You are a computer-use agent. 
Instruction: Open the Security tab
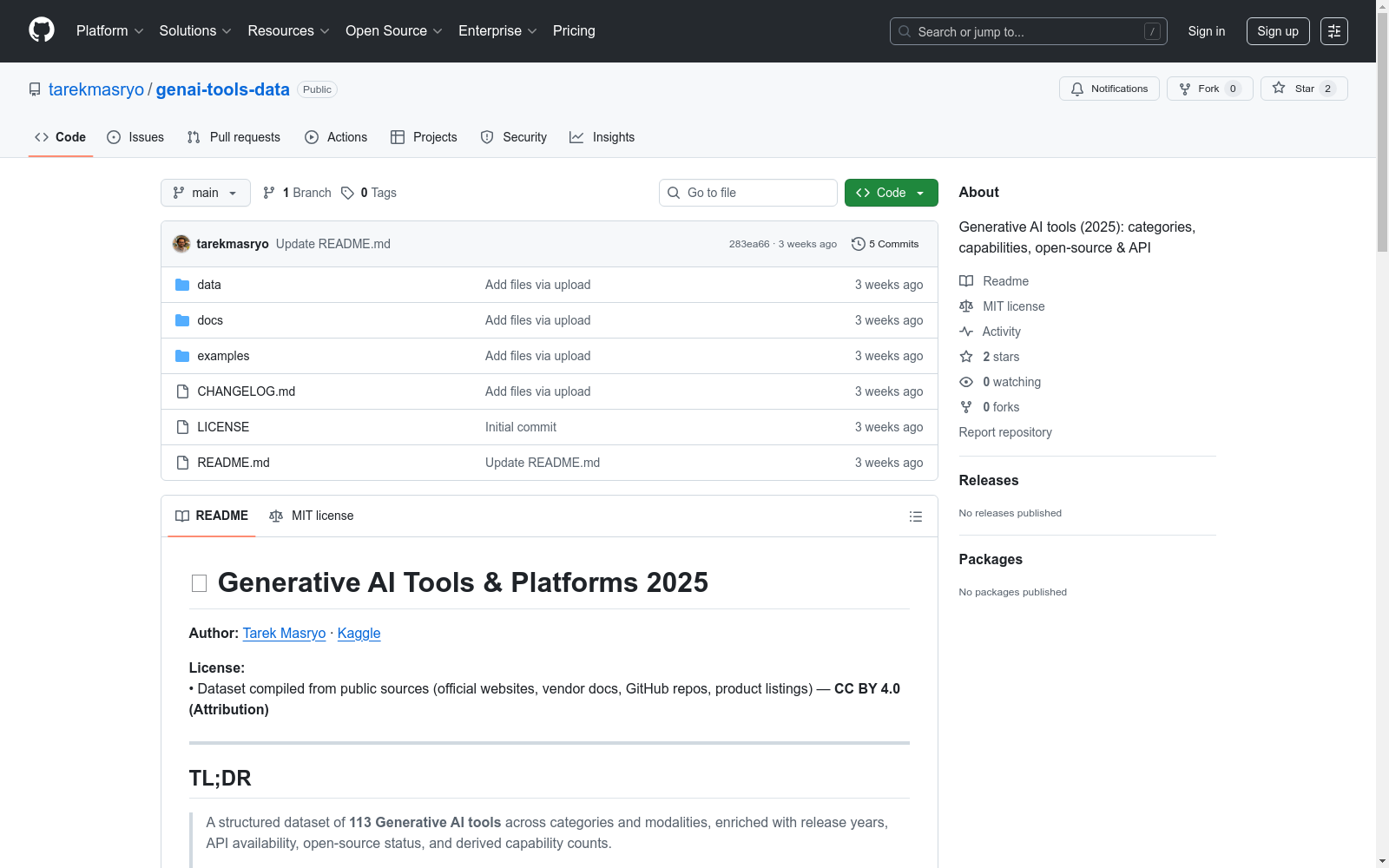click(514, 137)
